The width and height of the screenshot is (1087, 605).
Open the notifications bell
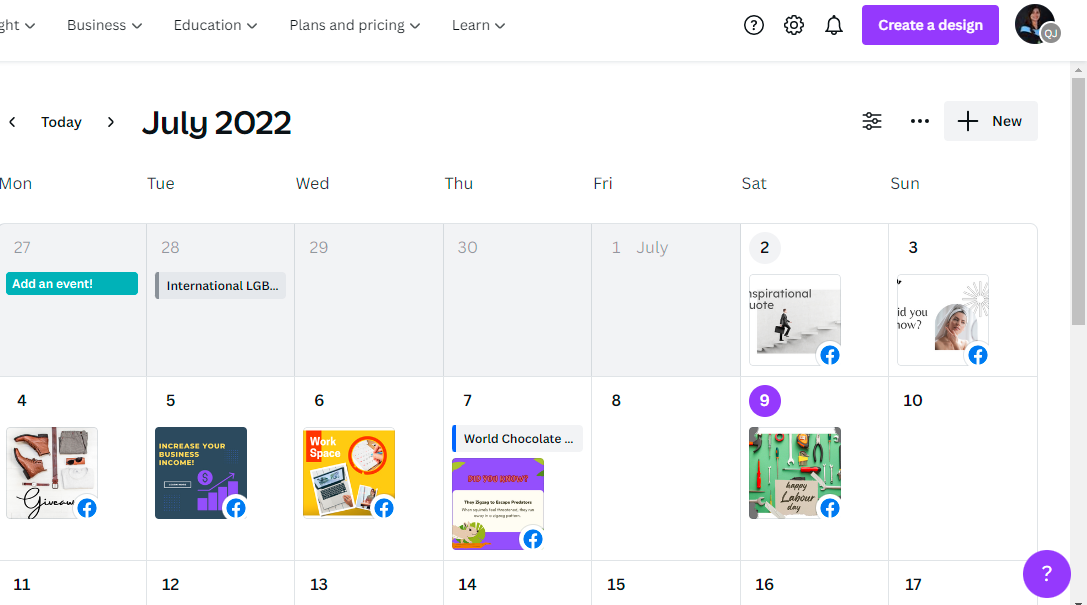tap(834, 25)
